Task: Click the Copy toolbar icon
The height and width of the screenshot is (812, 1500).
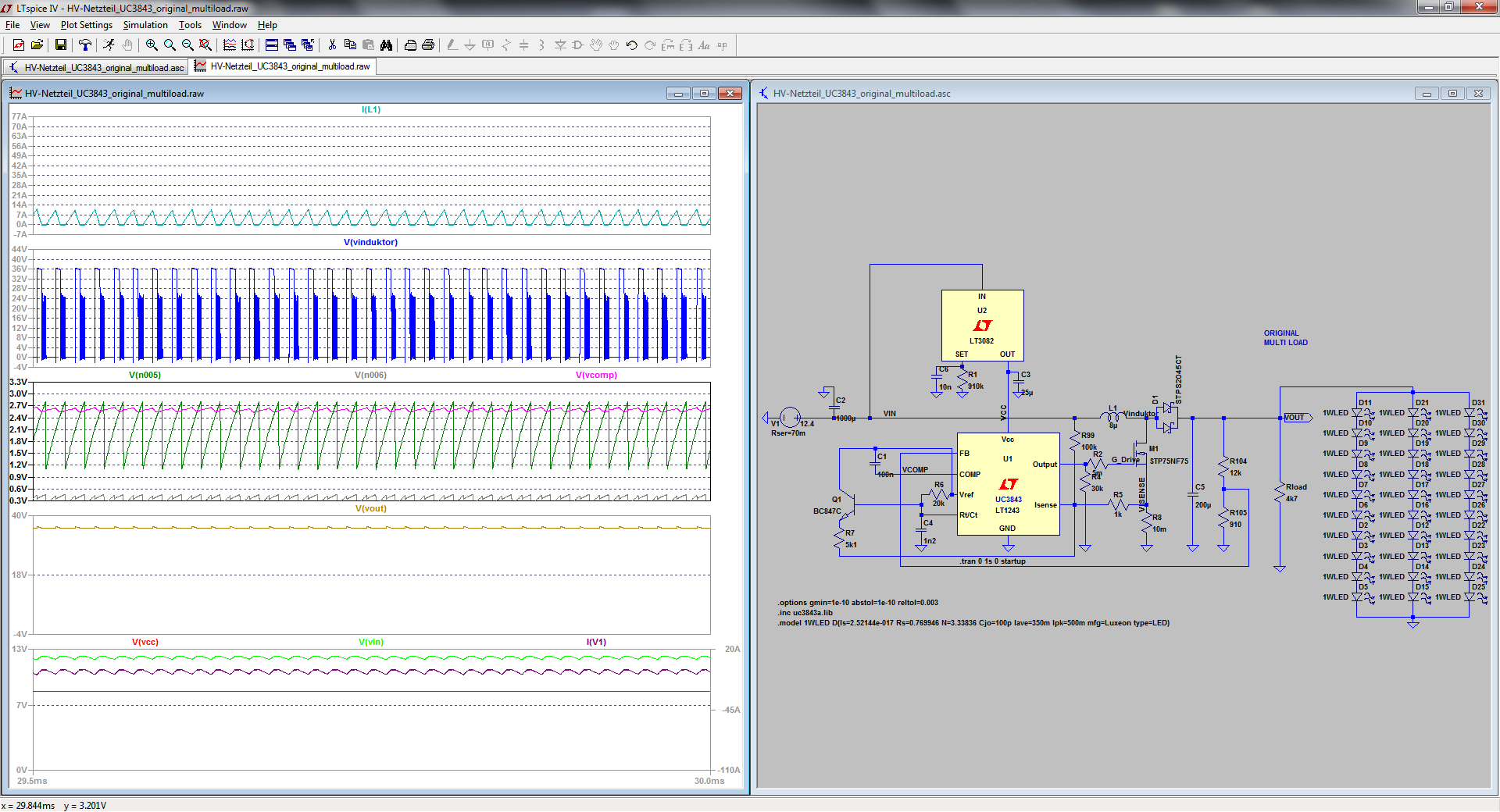Action: (x=350, y=45)
